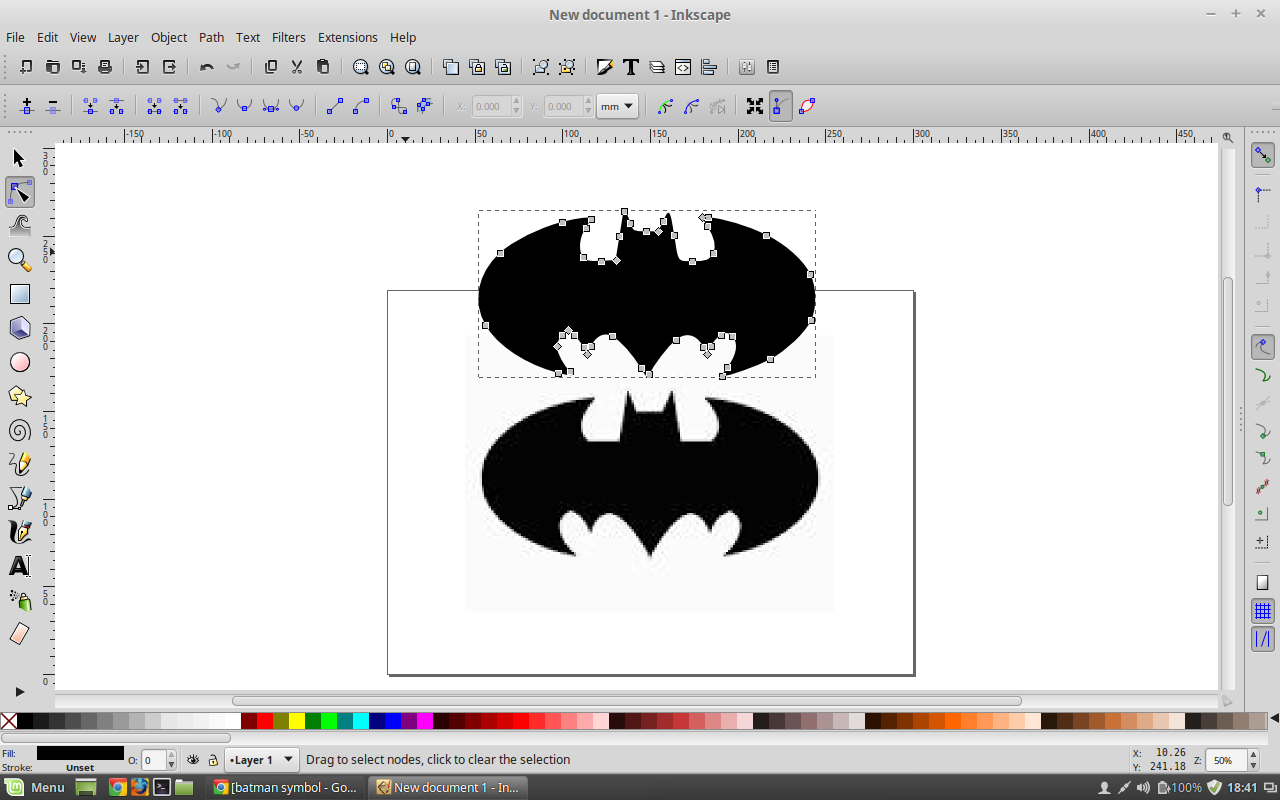The width and height of the screenshot is (1280, 800).
Task: Open the Extensions menu
Action: pyautogui.click(x=348, y=37)
